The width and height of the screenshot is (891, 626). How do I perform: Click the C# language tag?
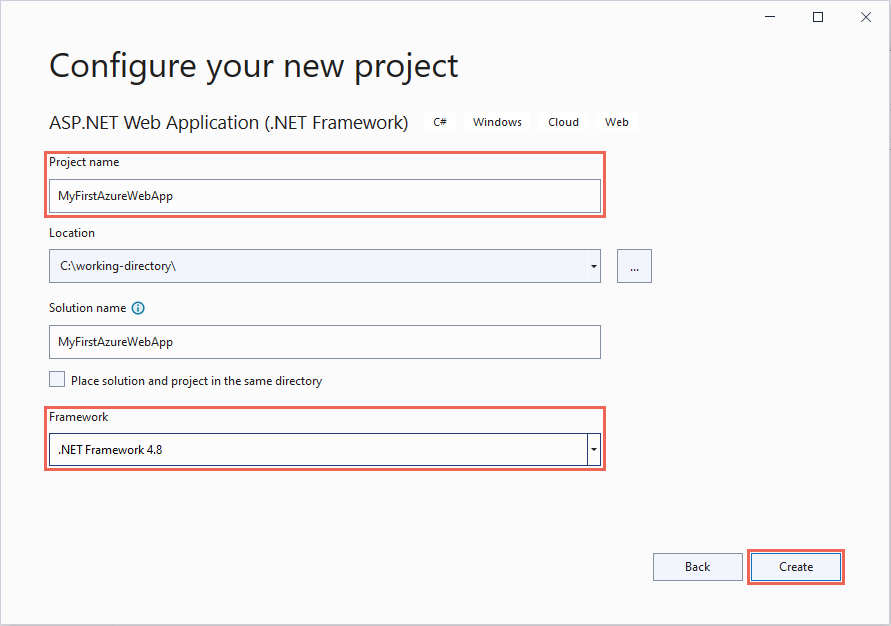point(440,122)
